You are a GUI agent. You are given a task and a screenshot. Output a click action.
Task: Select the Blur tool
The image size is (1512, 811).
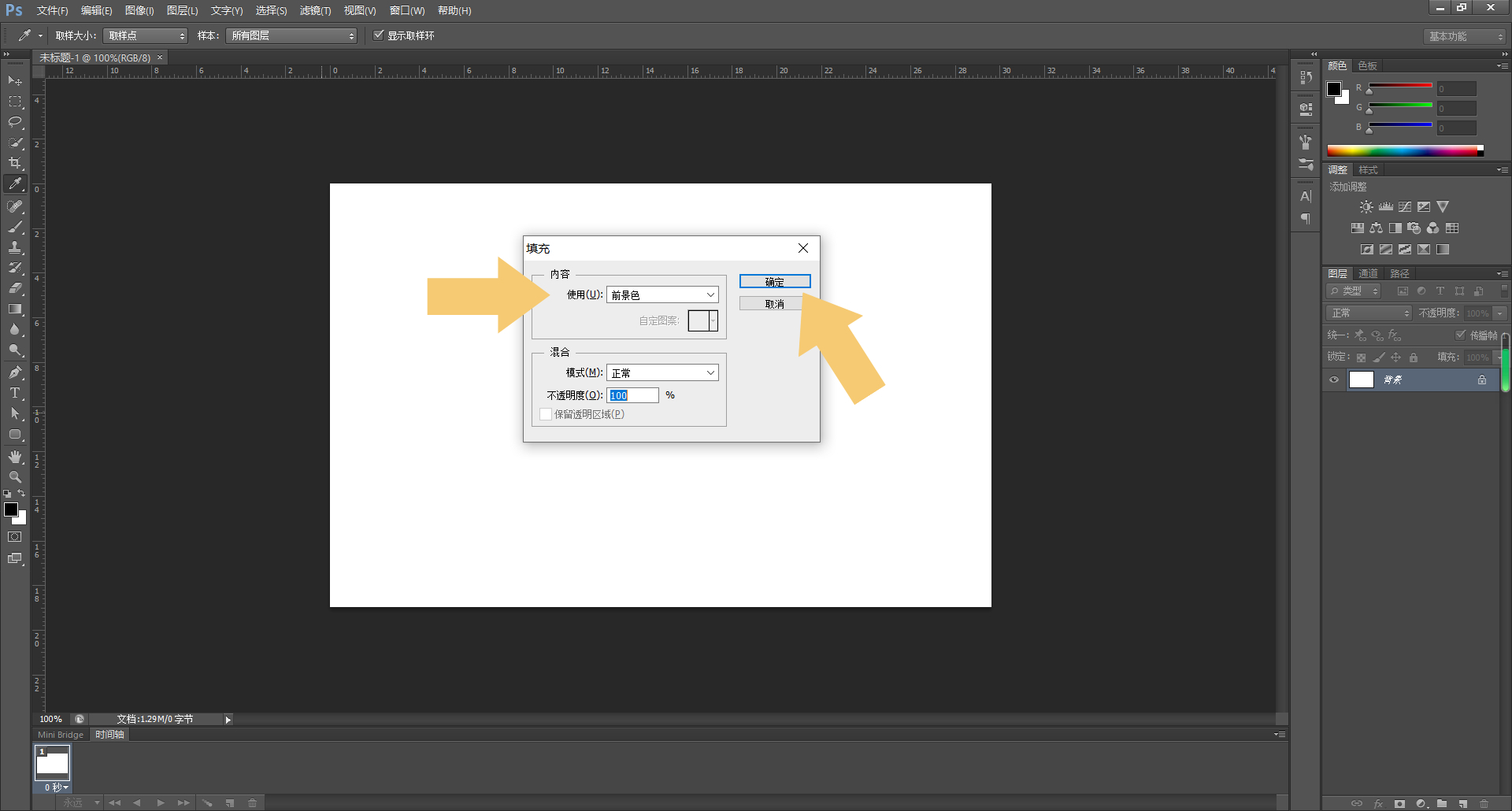(x=15, y=329)
